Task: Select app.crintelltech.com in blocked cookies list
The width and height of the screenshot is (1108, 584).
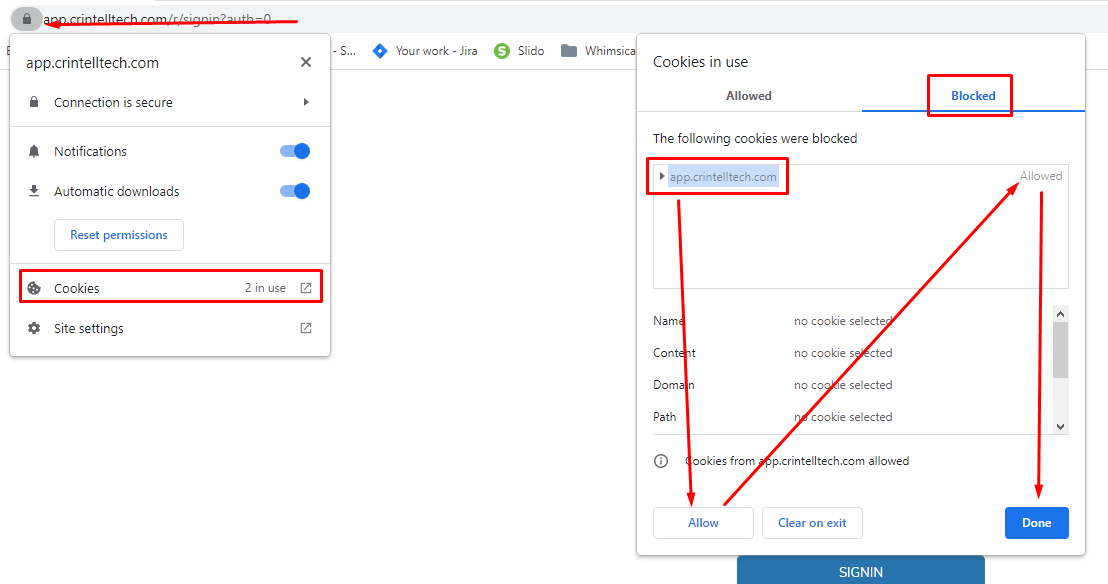Action: coord(723,177)
